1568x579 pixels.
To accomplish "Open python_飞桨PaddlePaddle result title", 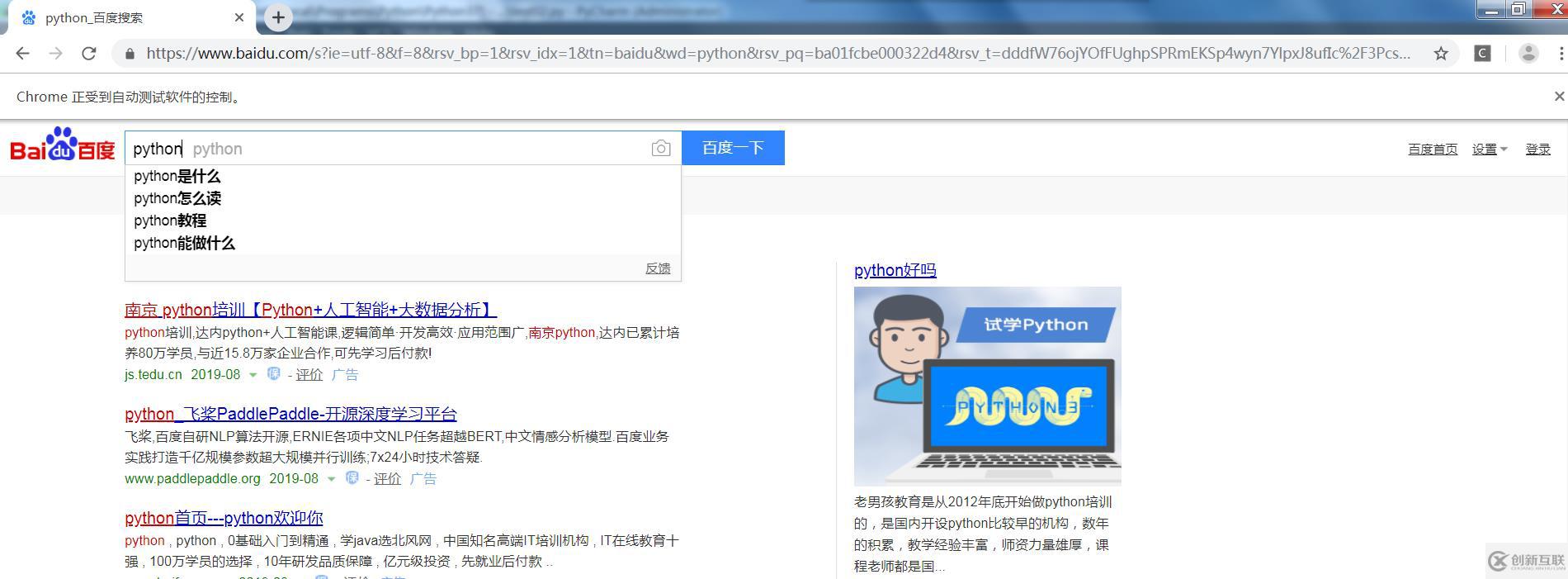I will point(290,414).
